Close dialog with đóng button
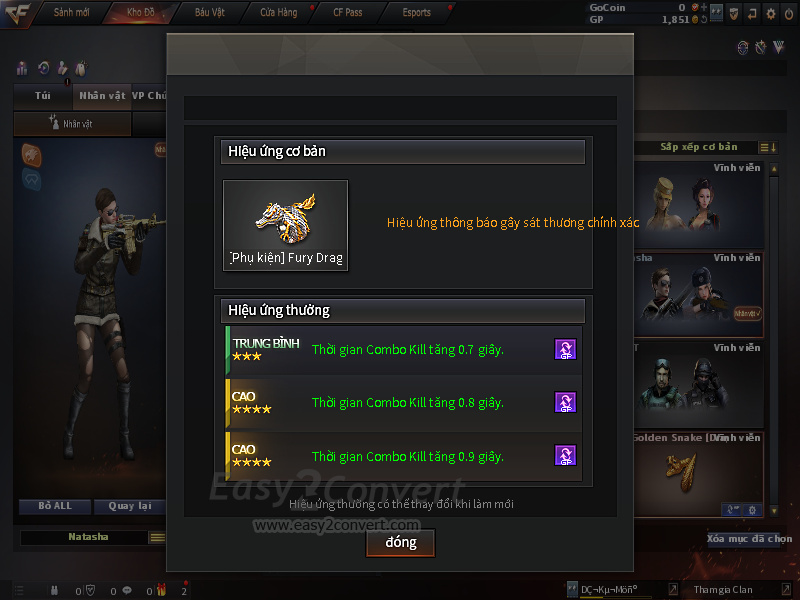Screen dimensions: 800x600 pyautogui.click(x=401, y=542)
